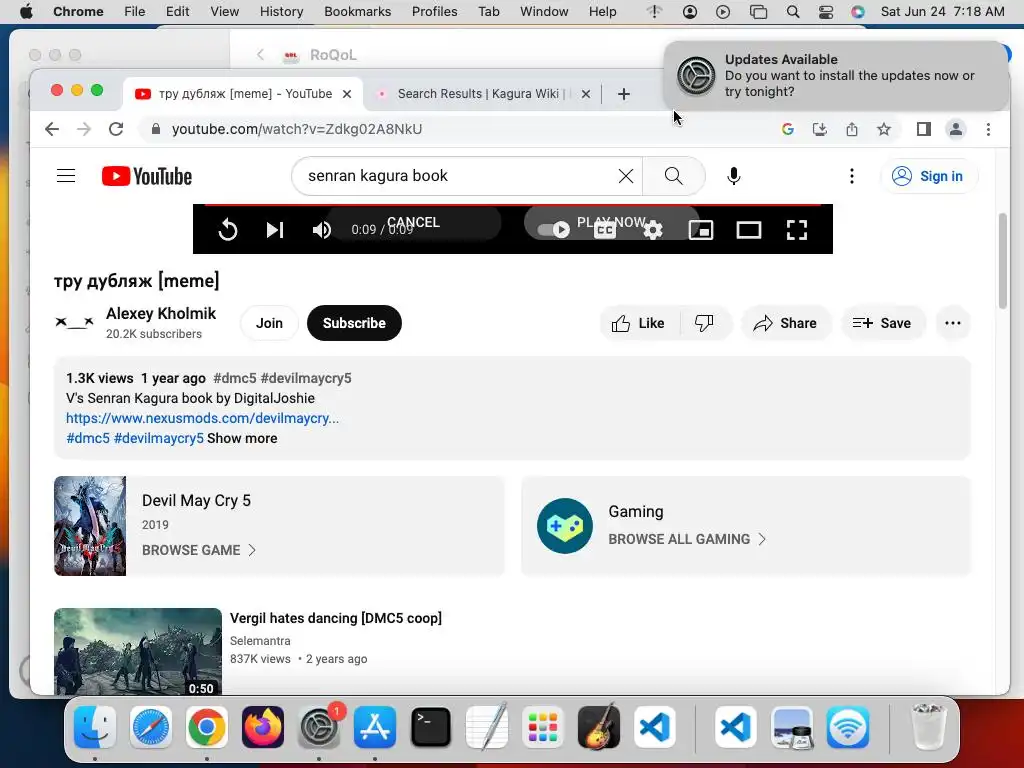This screenshot has width=1024, height=768.
Task: Open YouTube hamburger guide menu
Action: pos(66,176)
